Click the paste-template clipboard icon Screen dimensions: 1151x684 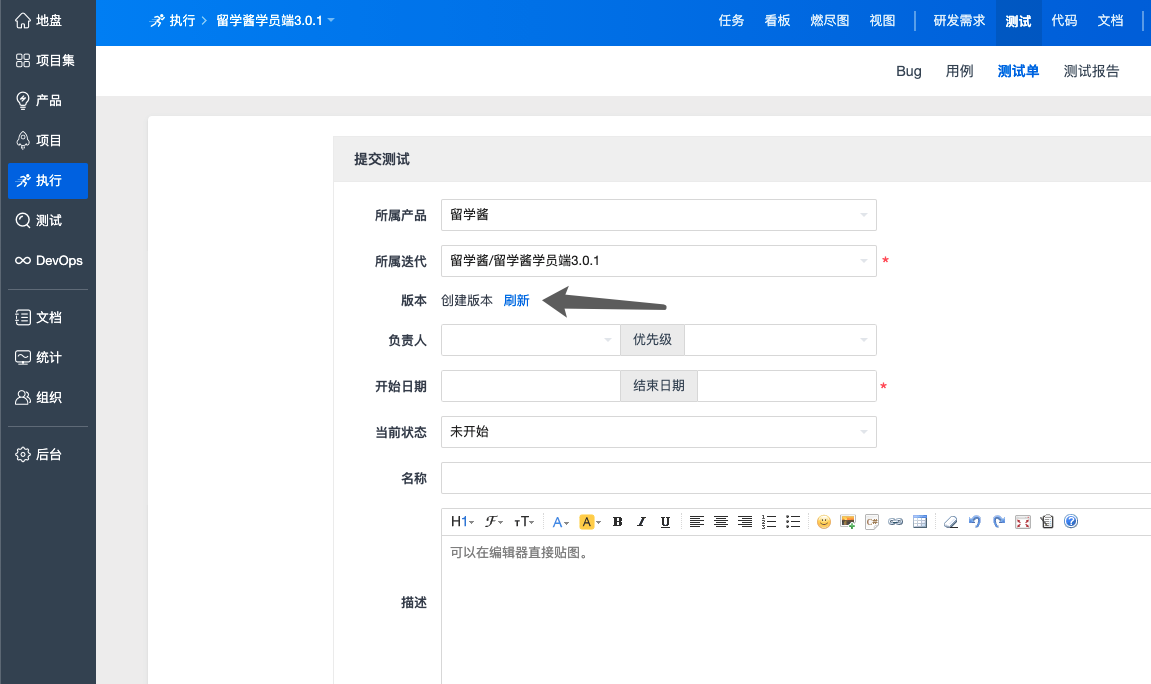[1047, 522]
